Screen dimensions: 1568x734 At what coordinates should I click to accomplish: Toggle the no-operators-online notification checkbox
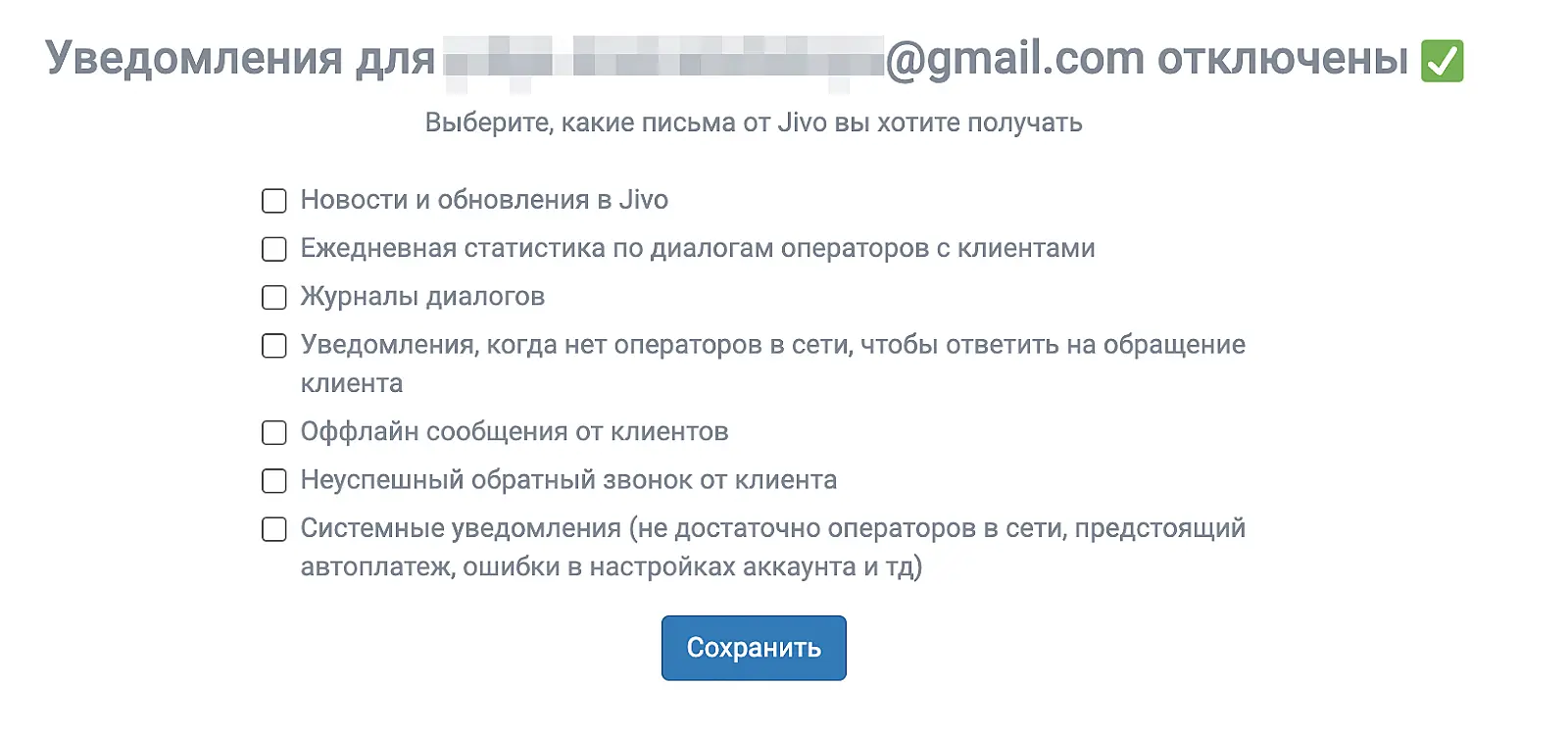[274, 346]
